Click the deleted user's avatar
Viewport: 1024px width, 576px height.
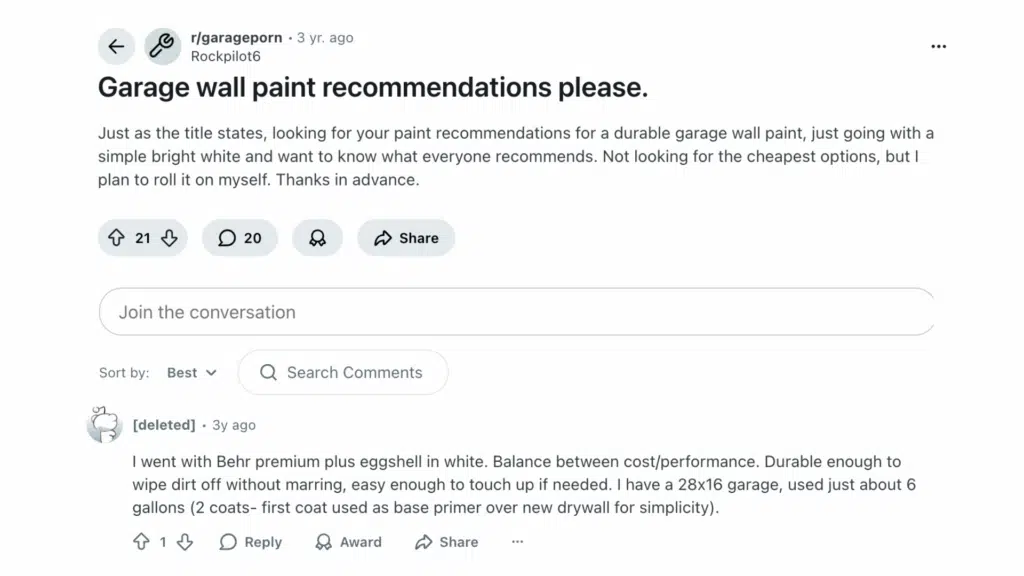click(x=103, y=424)
